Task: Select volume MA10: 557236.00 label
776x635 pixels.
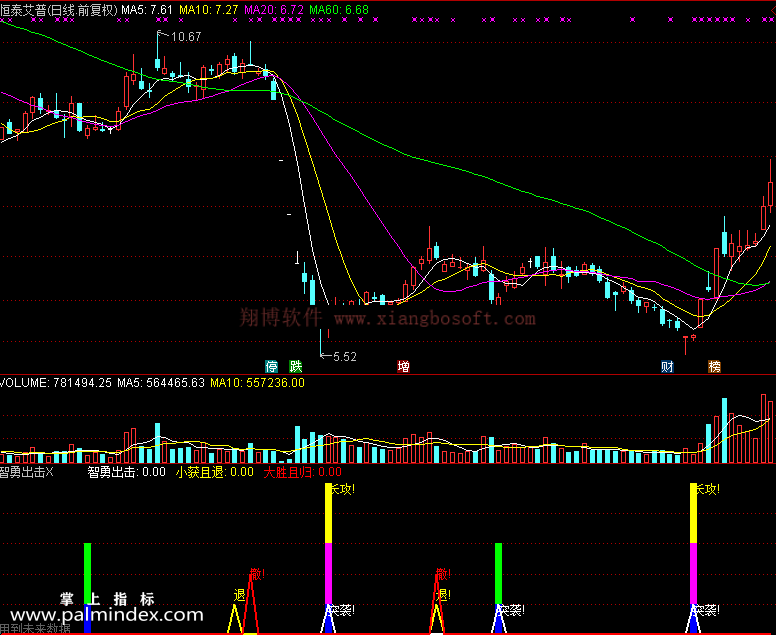Action: coord(257,383)
